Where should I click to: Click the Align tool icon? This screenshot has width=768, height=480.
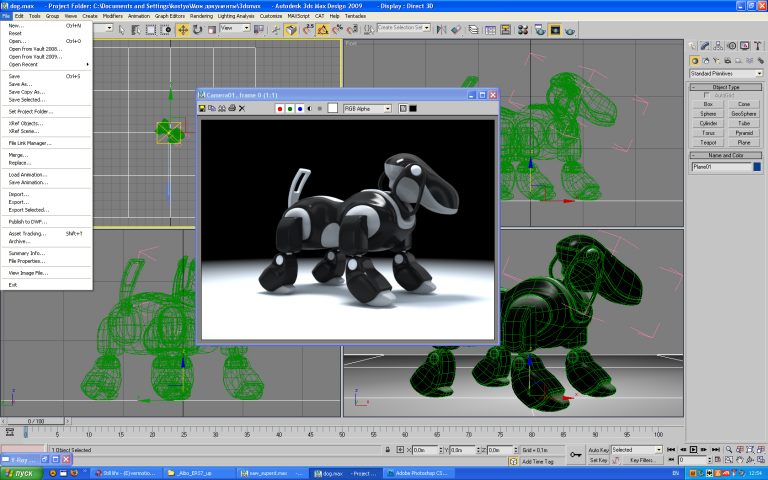pyautogui.click(x=456, y=30)
